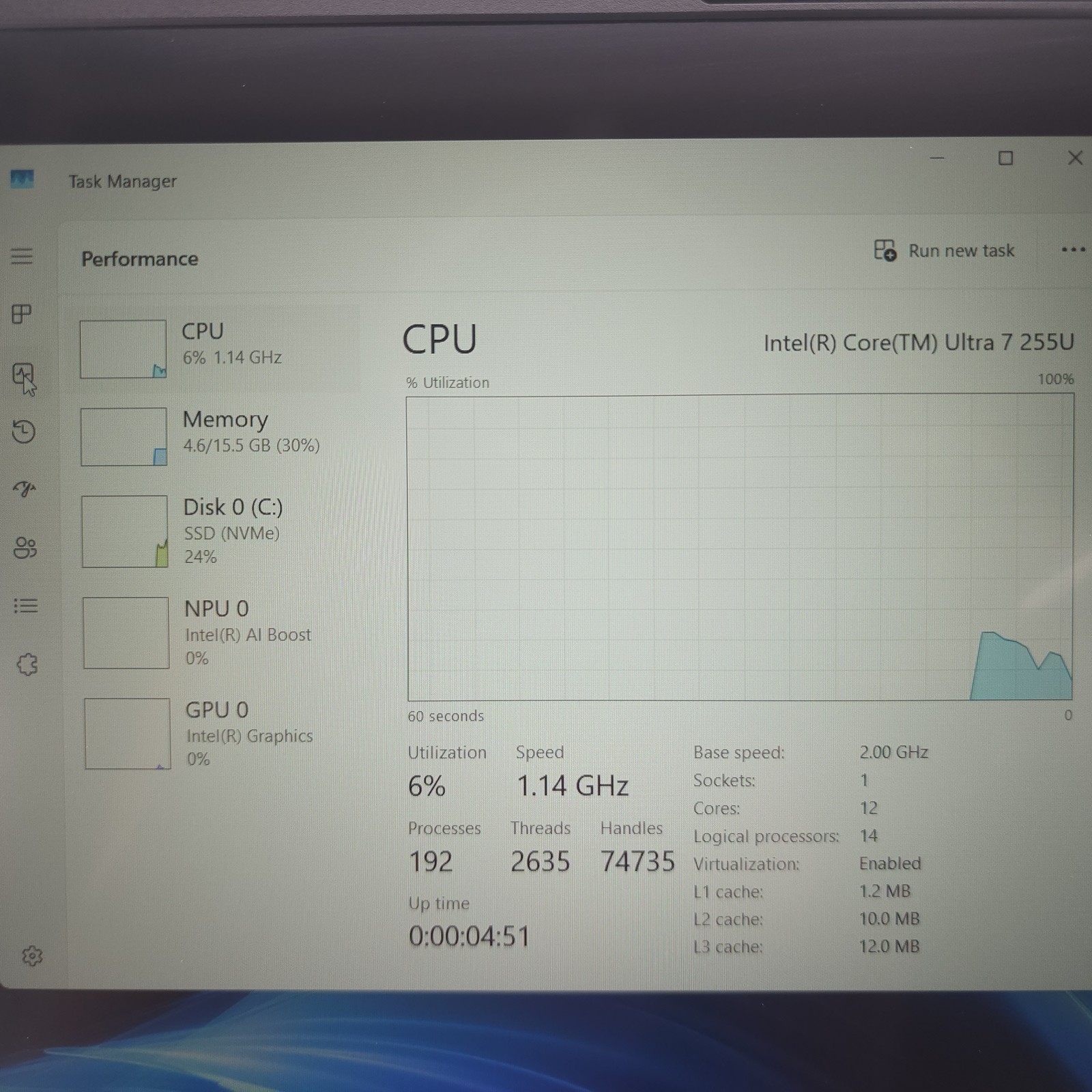This screenshot has height=1092, width=1092.
Task: Click the Run new task icon
Action: coord(885,250)
